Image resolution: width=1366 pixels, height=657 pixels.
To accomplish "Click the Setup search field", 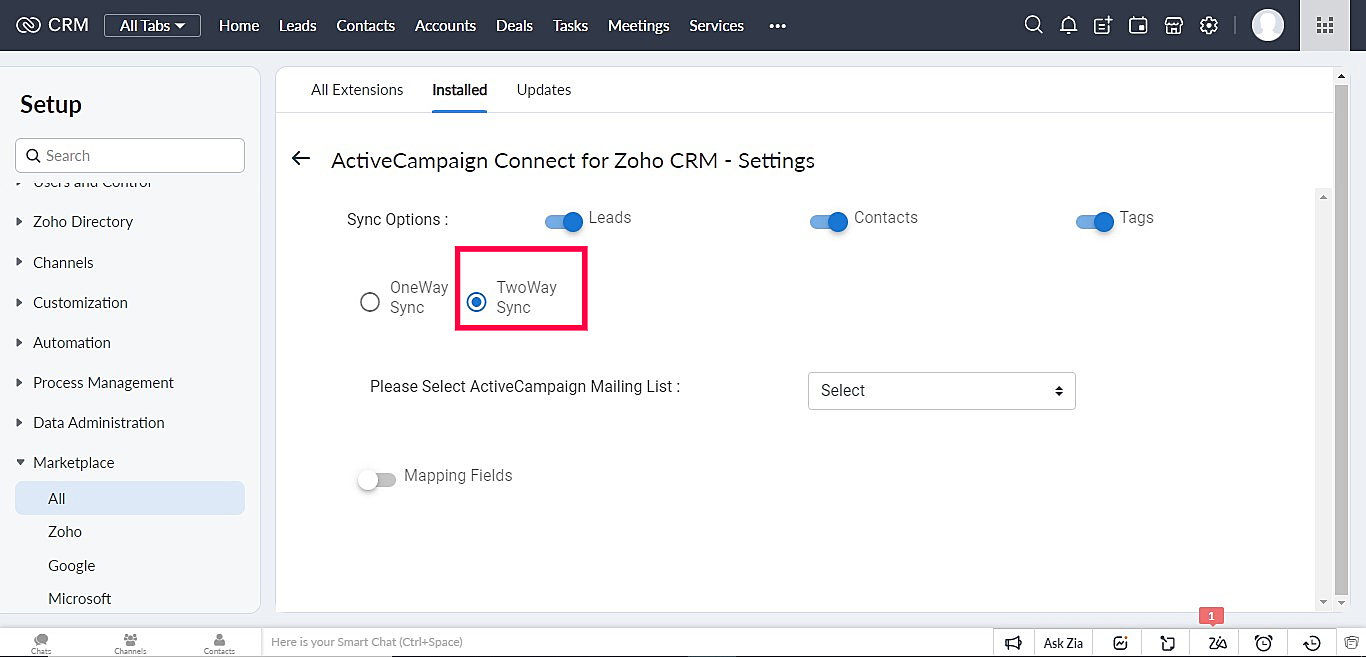I will coord(130,156).
